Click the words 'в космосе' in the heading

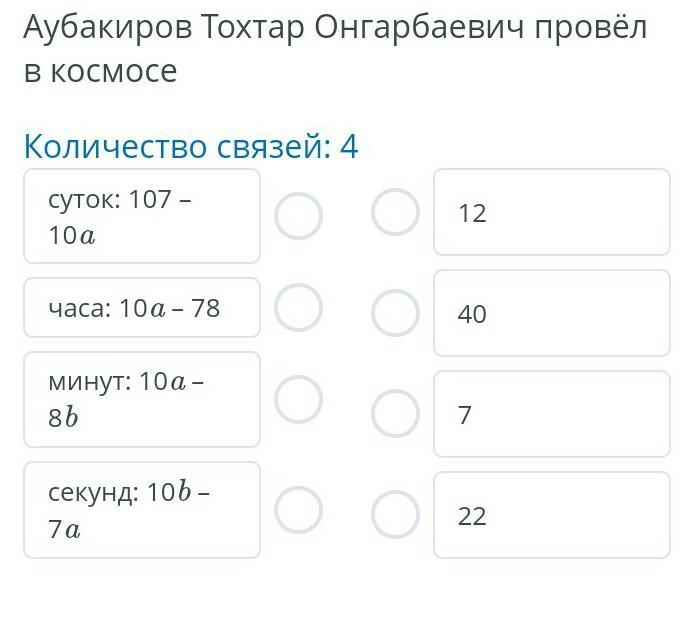[x=100, y=71]
